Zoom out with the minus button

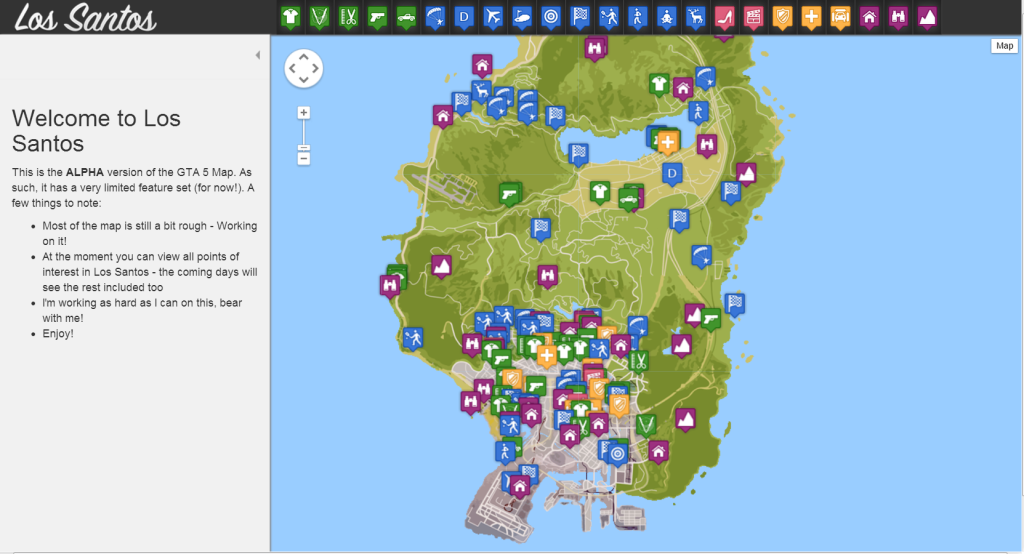304,158
